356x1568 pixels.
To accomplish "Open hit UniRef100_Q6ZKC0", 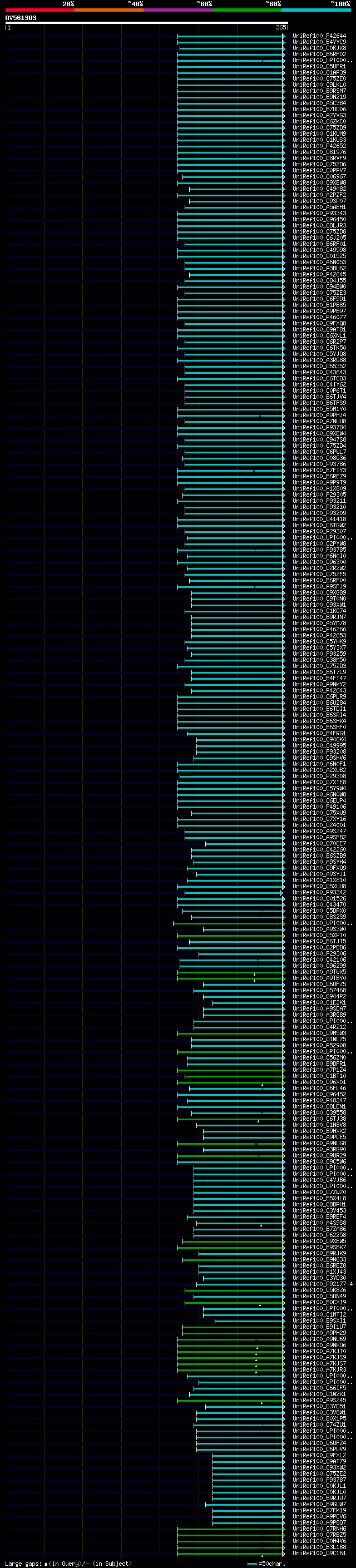I will click(x=319, y=122).
